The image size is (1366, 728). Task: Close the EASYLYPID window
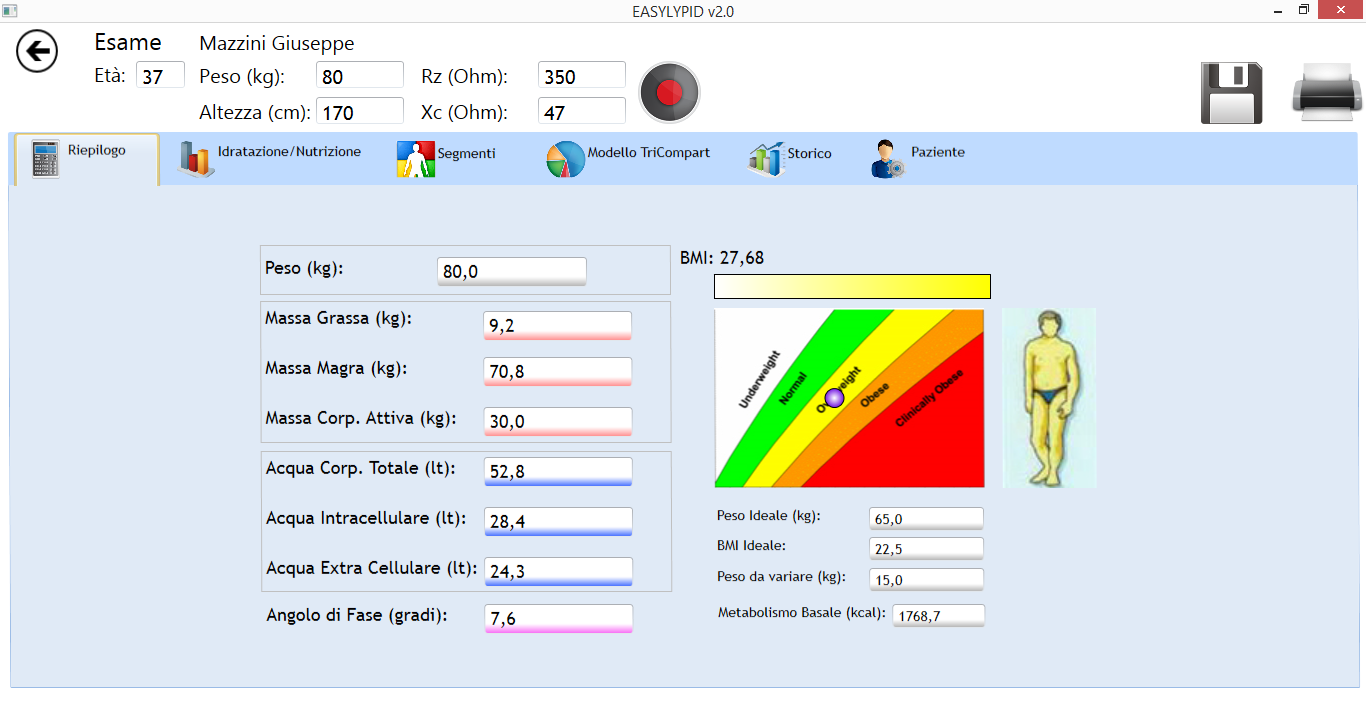[x=1341, y=10]
